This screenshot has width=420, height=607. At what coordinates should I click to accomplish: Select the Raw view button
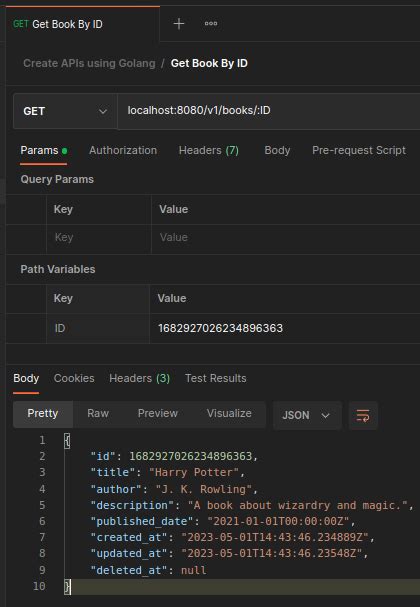point(98,414)
